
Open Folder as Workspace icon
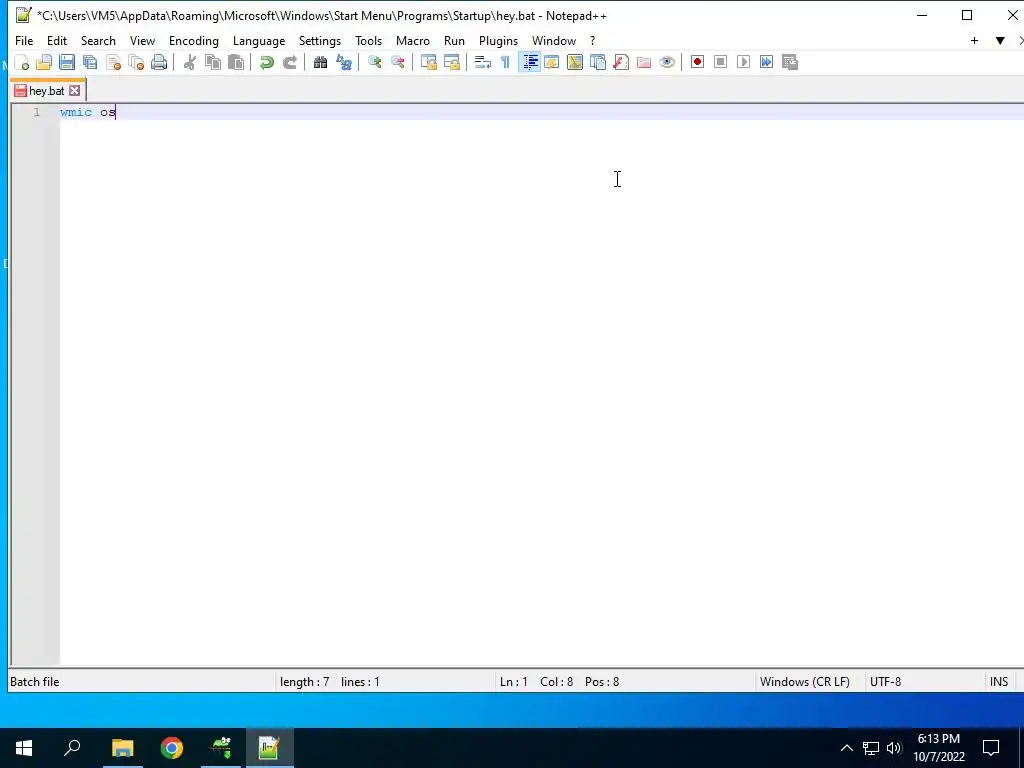644,62
